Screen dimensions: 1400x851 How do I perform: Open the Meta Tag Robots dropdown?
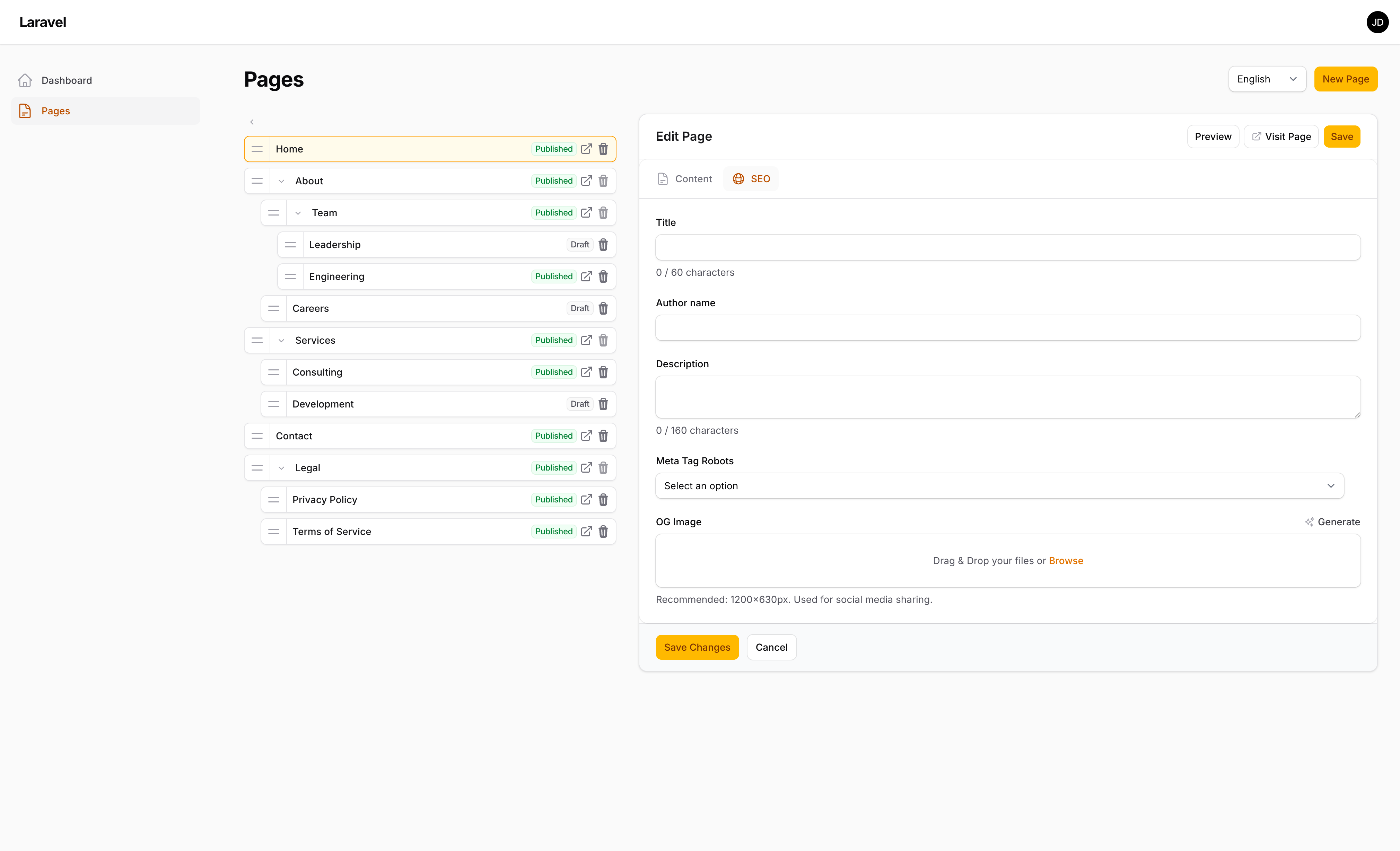click(x=999, y=486)
